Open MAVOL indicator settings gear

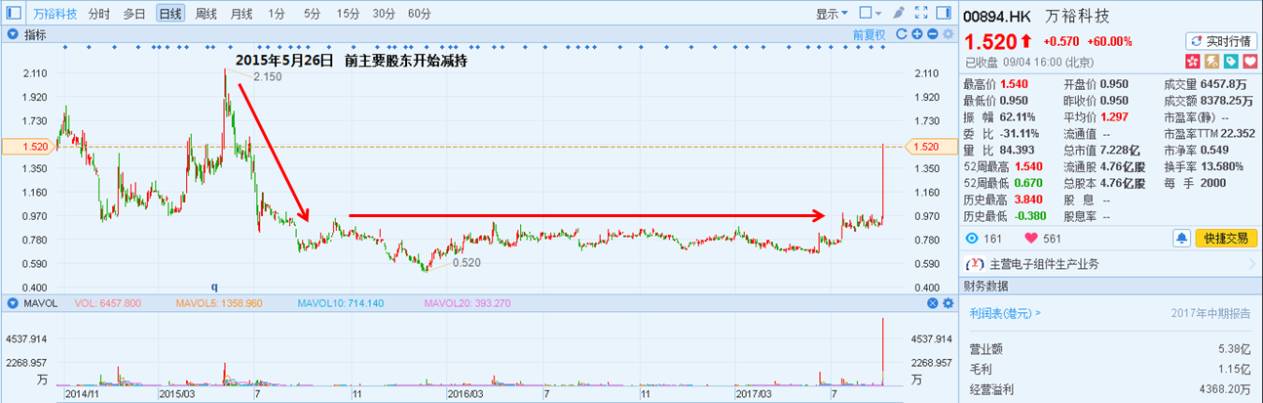tap(947, 303)
